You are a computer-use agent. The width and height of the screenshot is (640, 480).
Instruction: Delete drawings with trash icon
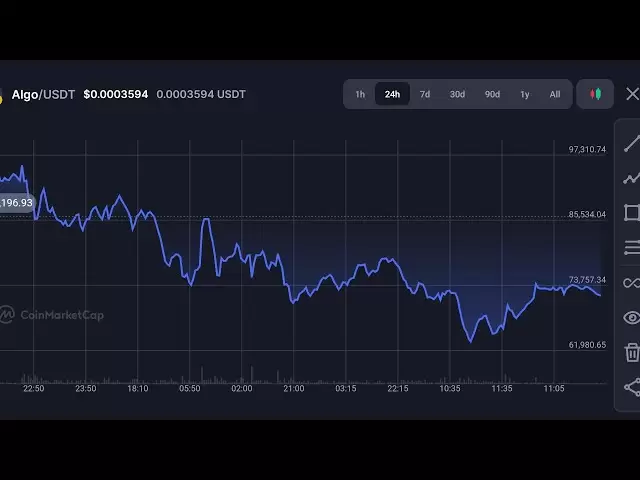(632, 352)
